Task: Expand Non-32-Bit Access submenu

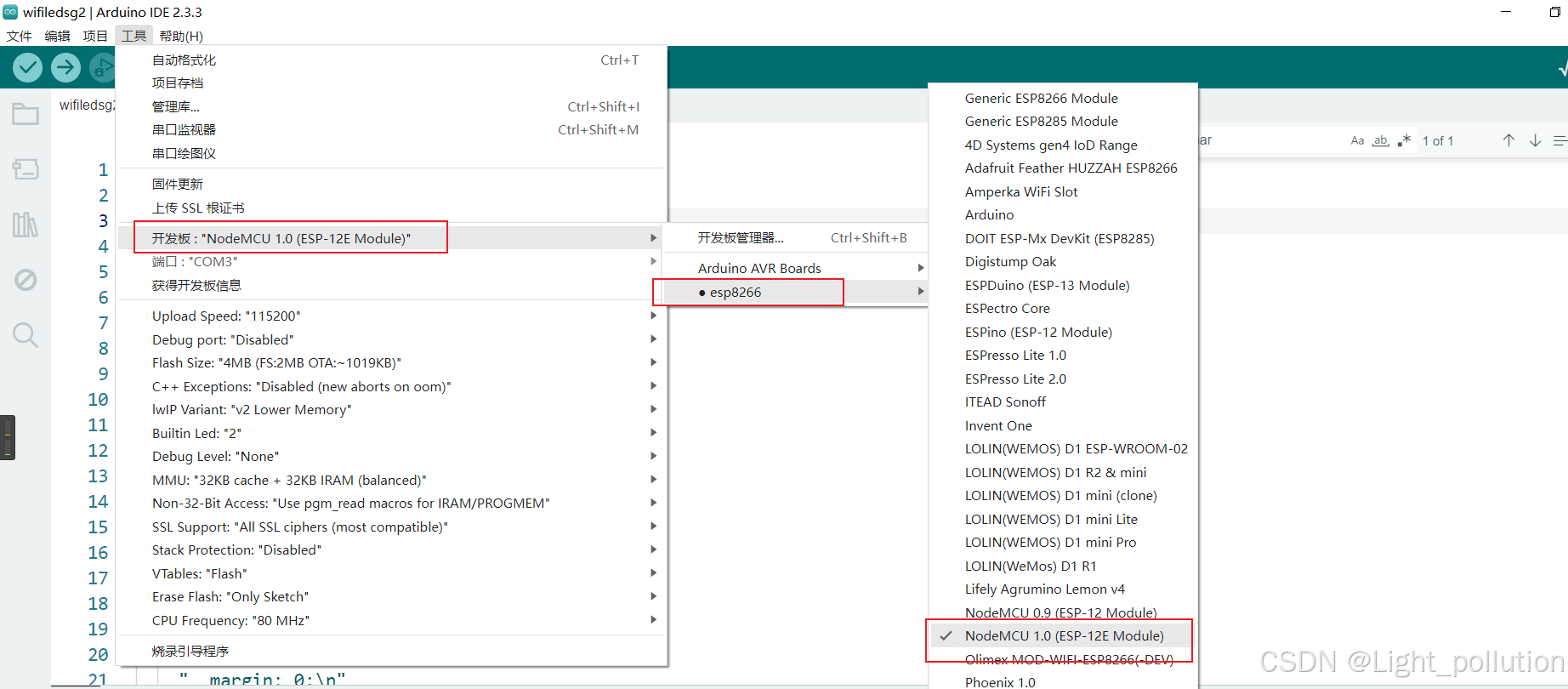Action: point(391,504)
